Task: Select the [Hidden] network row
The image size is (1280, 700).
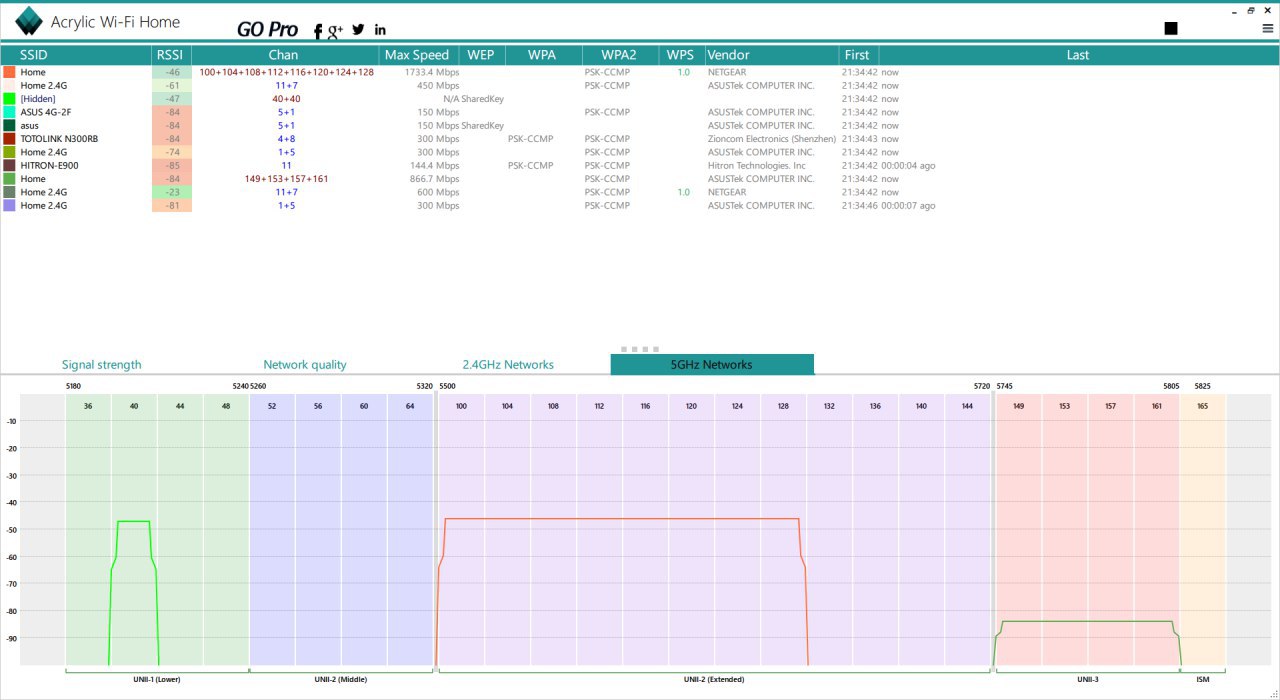Action: [640, 99]
